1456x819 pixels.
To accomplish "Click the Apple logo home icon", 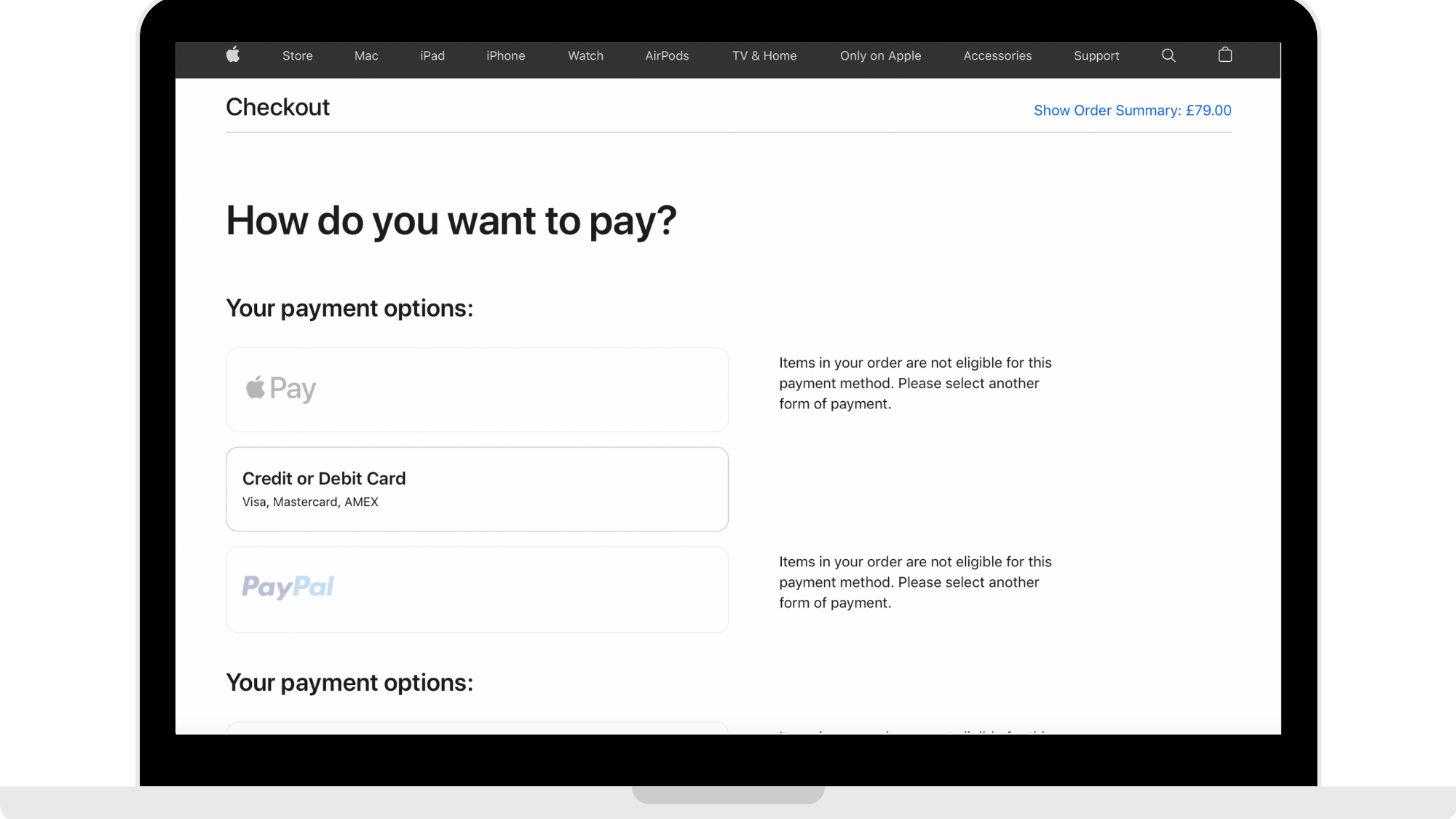I will click(x=233, y=55).
